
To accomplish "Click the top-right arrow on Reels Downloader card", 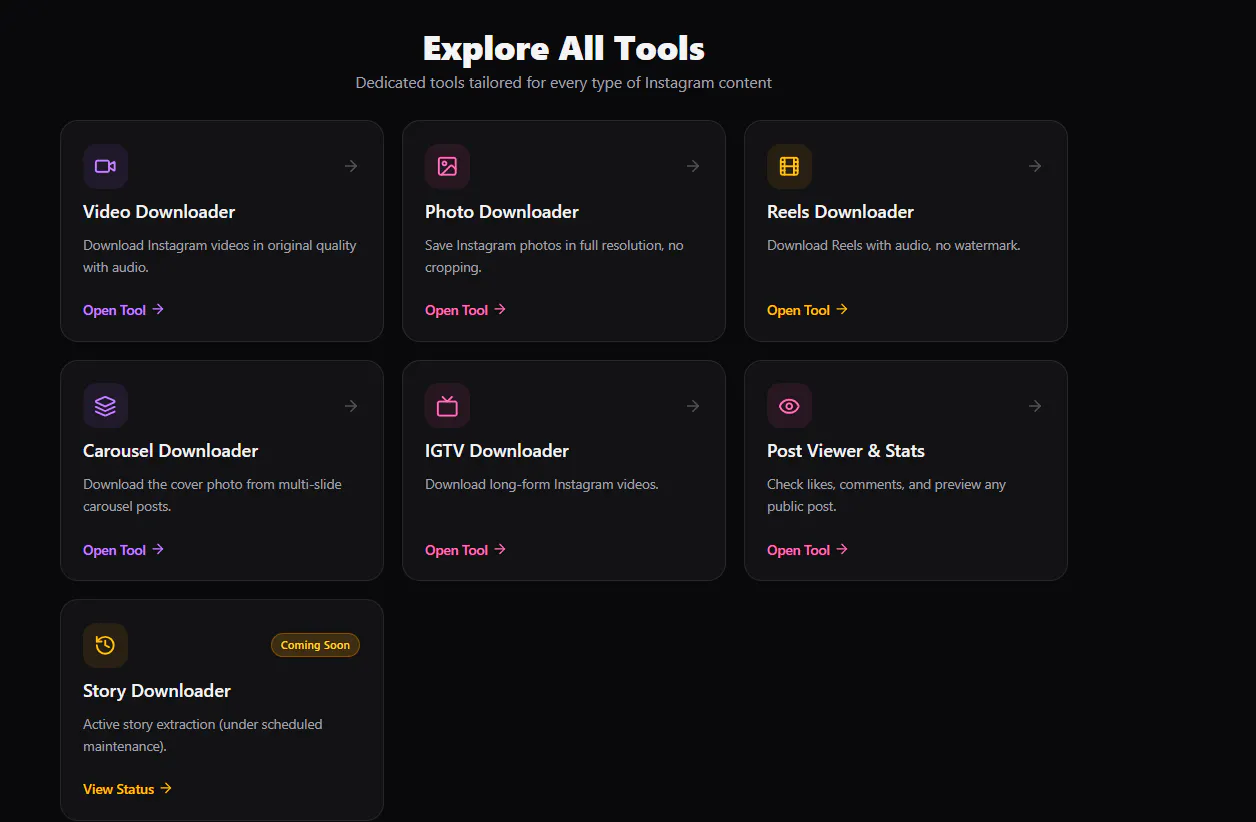I will click(x=1035, y=166).
